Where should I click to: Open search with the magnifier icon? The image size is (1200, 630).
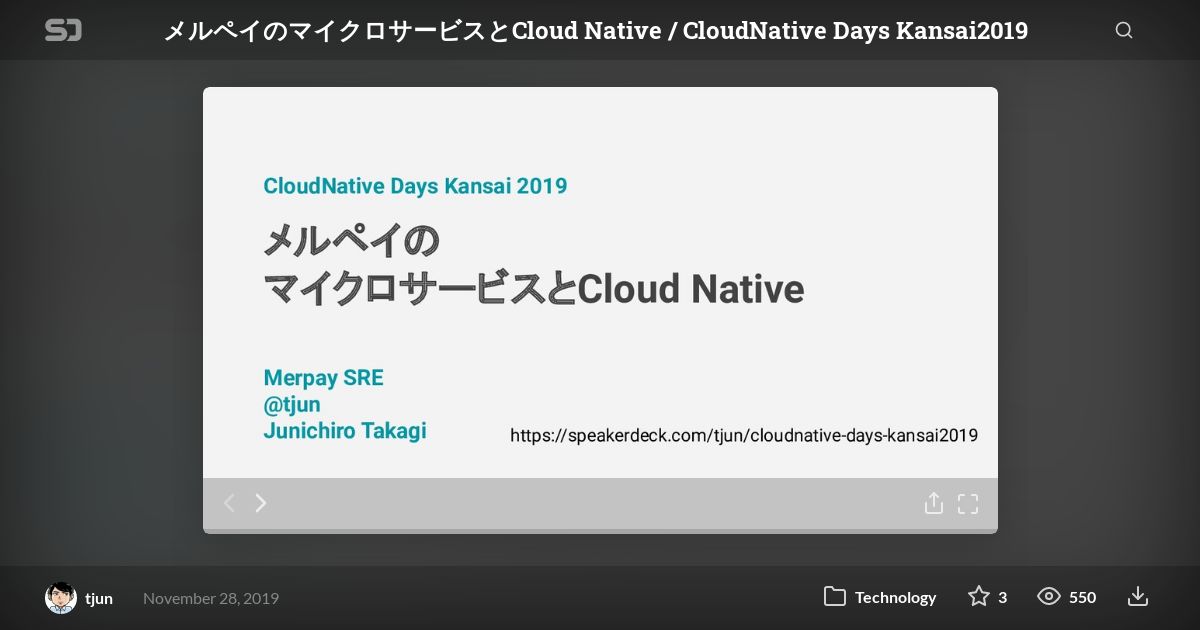pos(1124,30)
